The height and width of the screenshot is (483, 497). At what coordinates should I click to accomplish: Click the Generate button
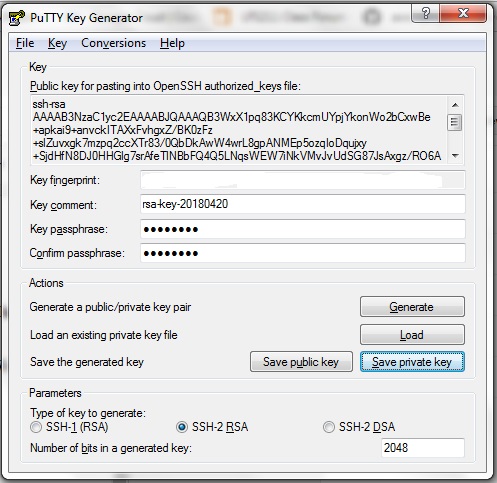click(x=412, y=307)
